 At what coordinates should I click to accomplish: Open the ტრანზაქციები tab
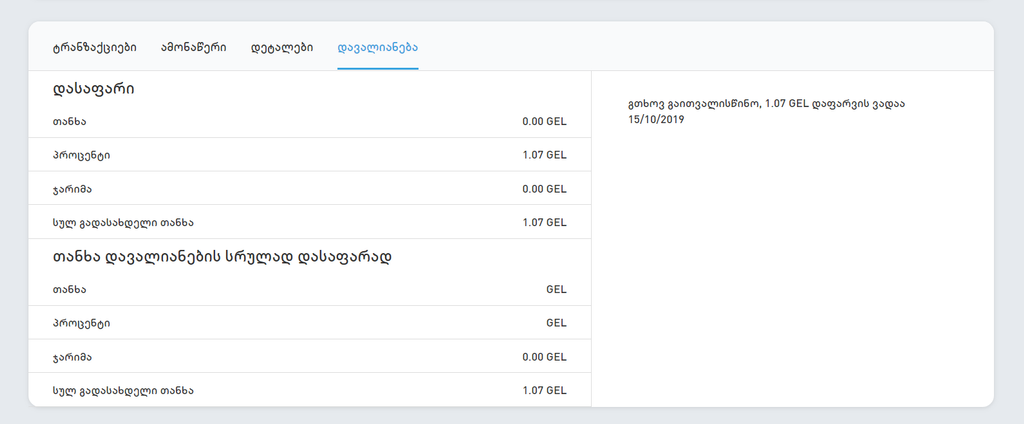(95, 48)
